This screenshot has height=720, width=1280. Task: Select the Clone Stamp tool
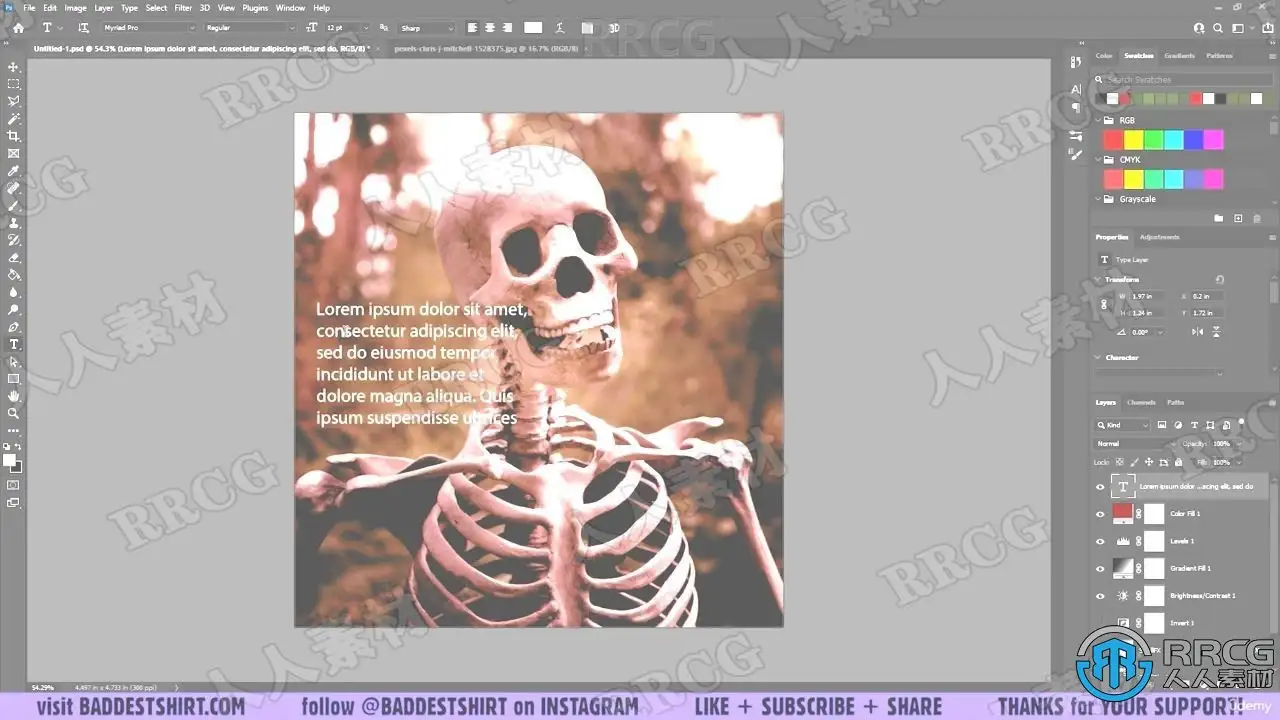[14, 223]
